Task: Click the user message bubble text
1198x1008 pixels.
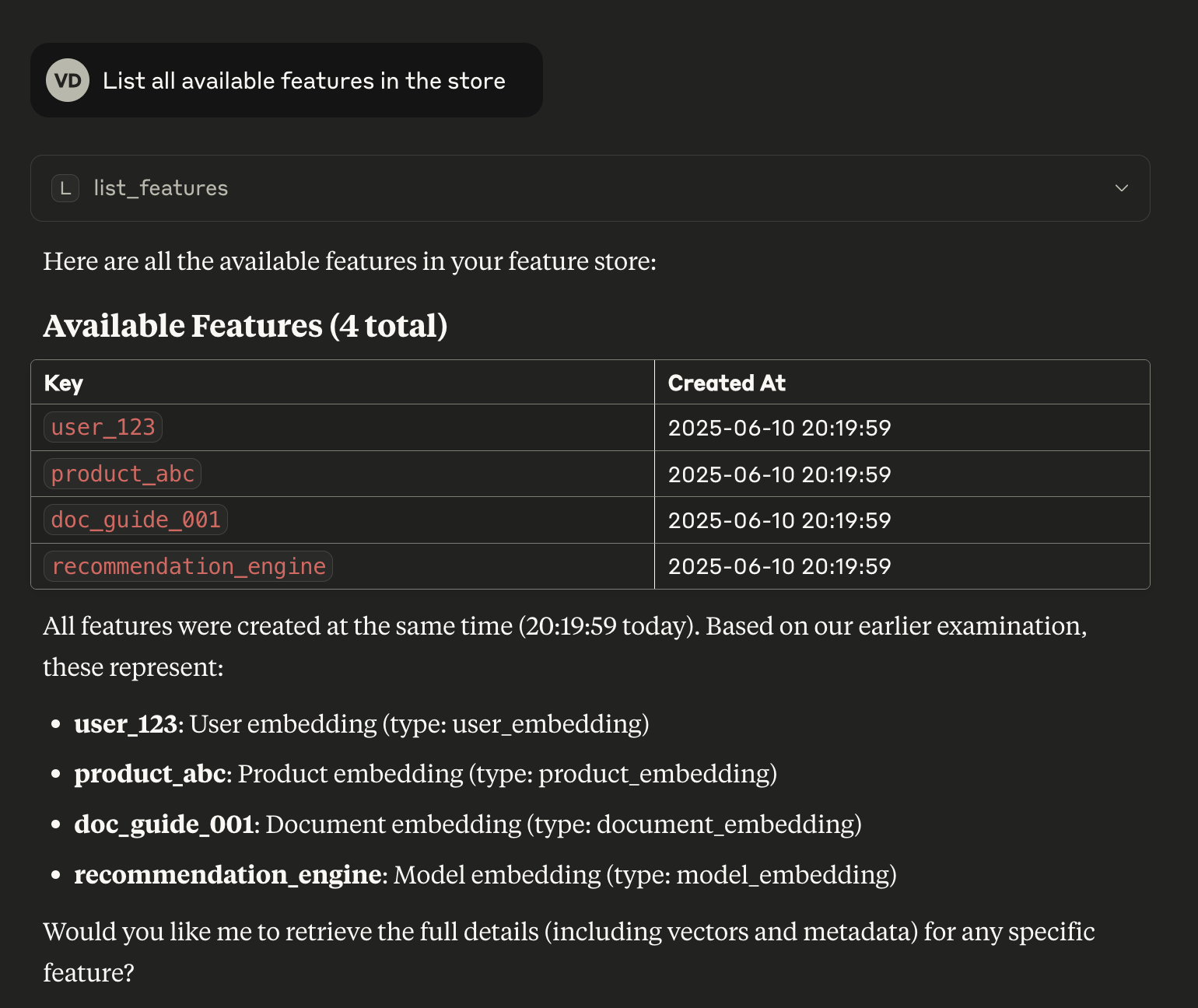Action: pyautogui.click(x=304, y=81)
